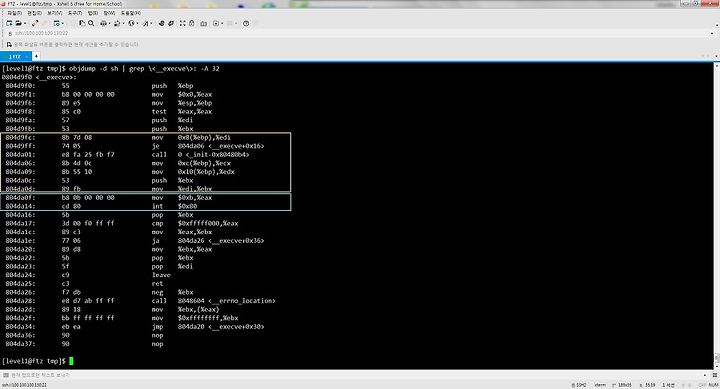Click the '0804d9f0 <__execve>:' header line

click(39, 77)
